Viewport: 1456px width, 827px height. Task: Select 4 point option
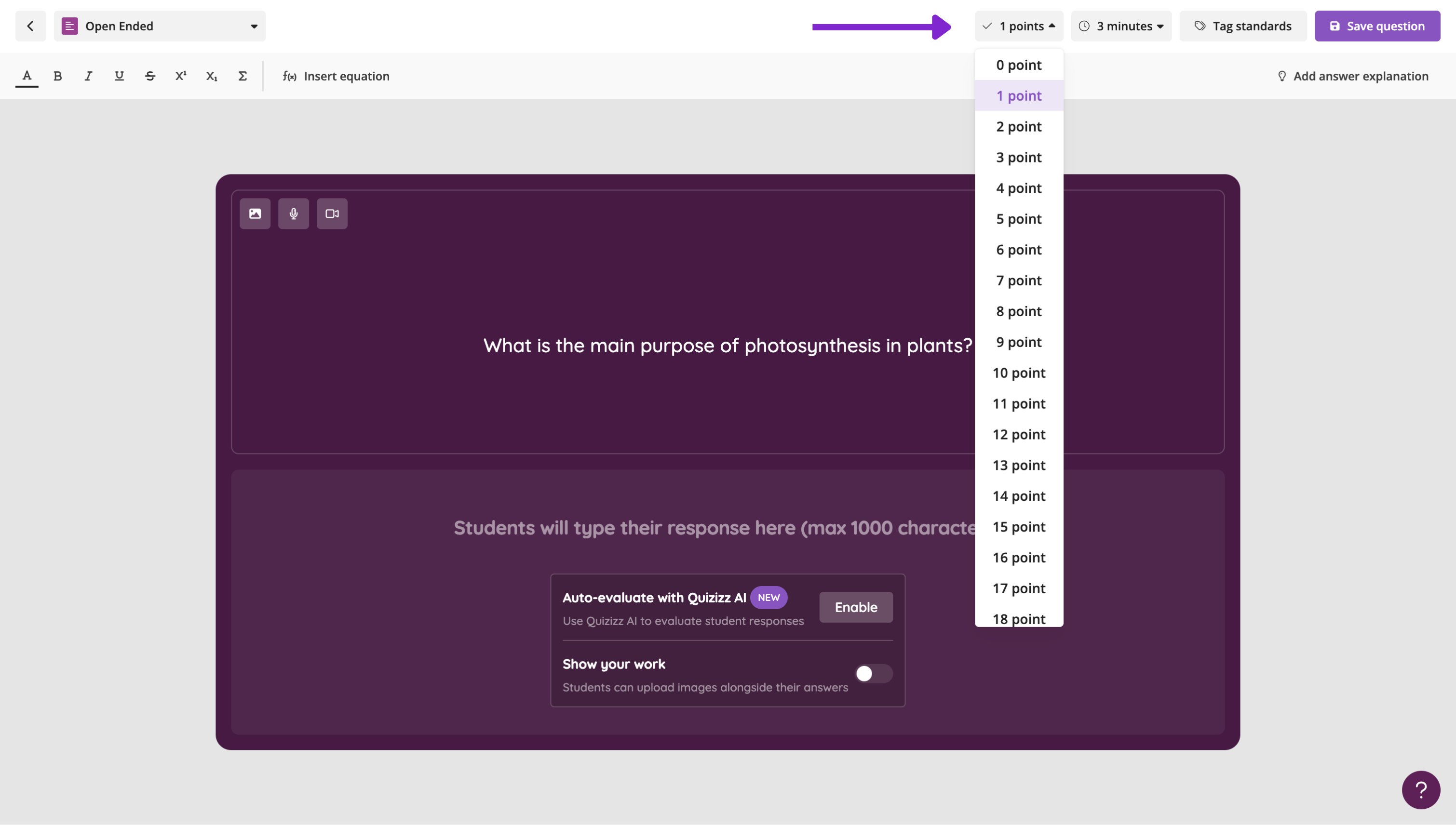tap(1019, 188)
